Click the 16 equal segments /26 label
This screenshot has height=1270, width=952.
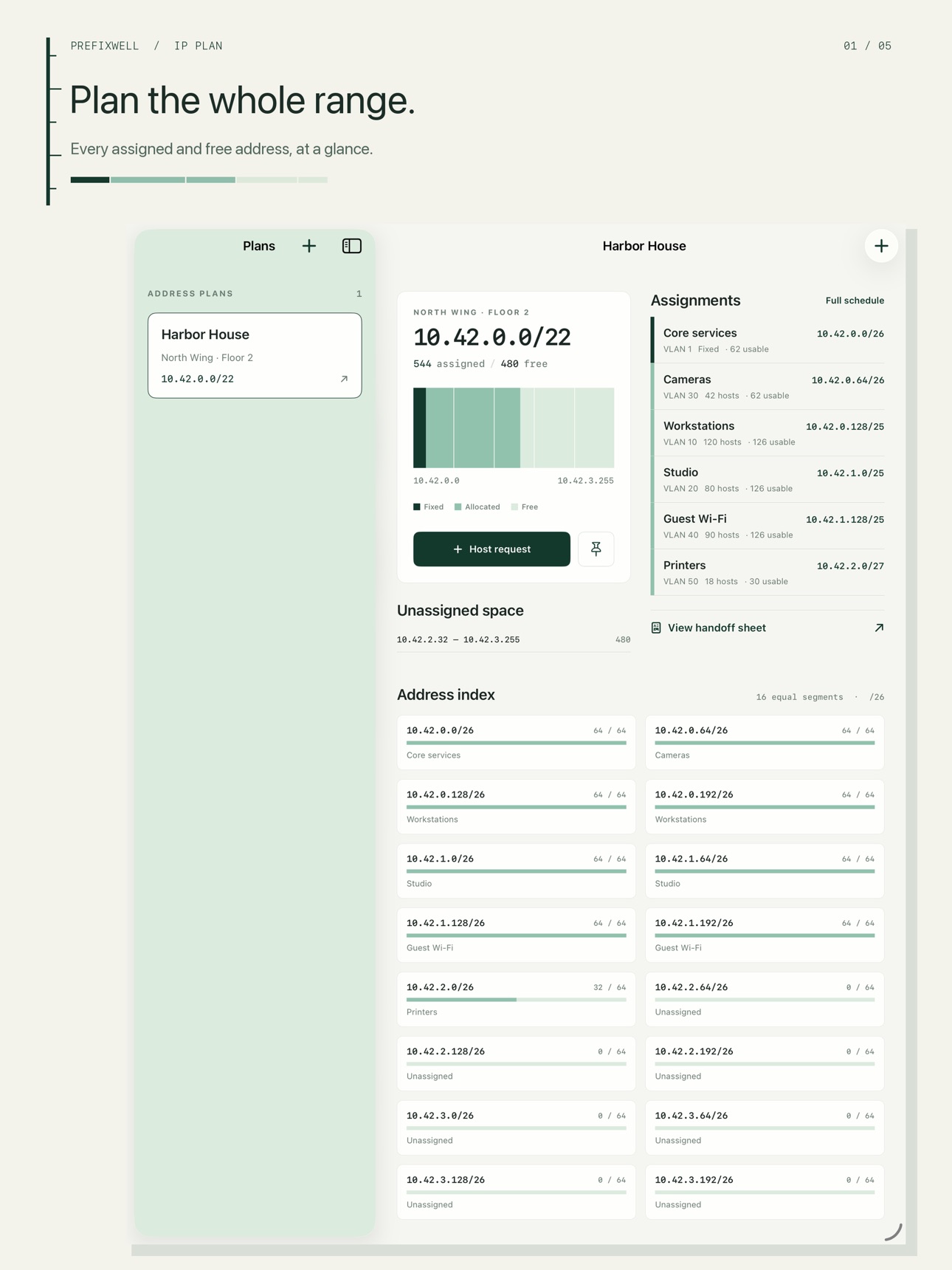(x=820, y=697)
